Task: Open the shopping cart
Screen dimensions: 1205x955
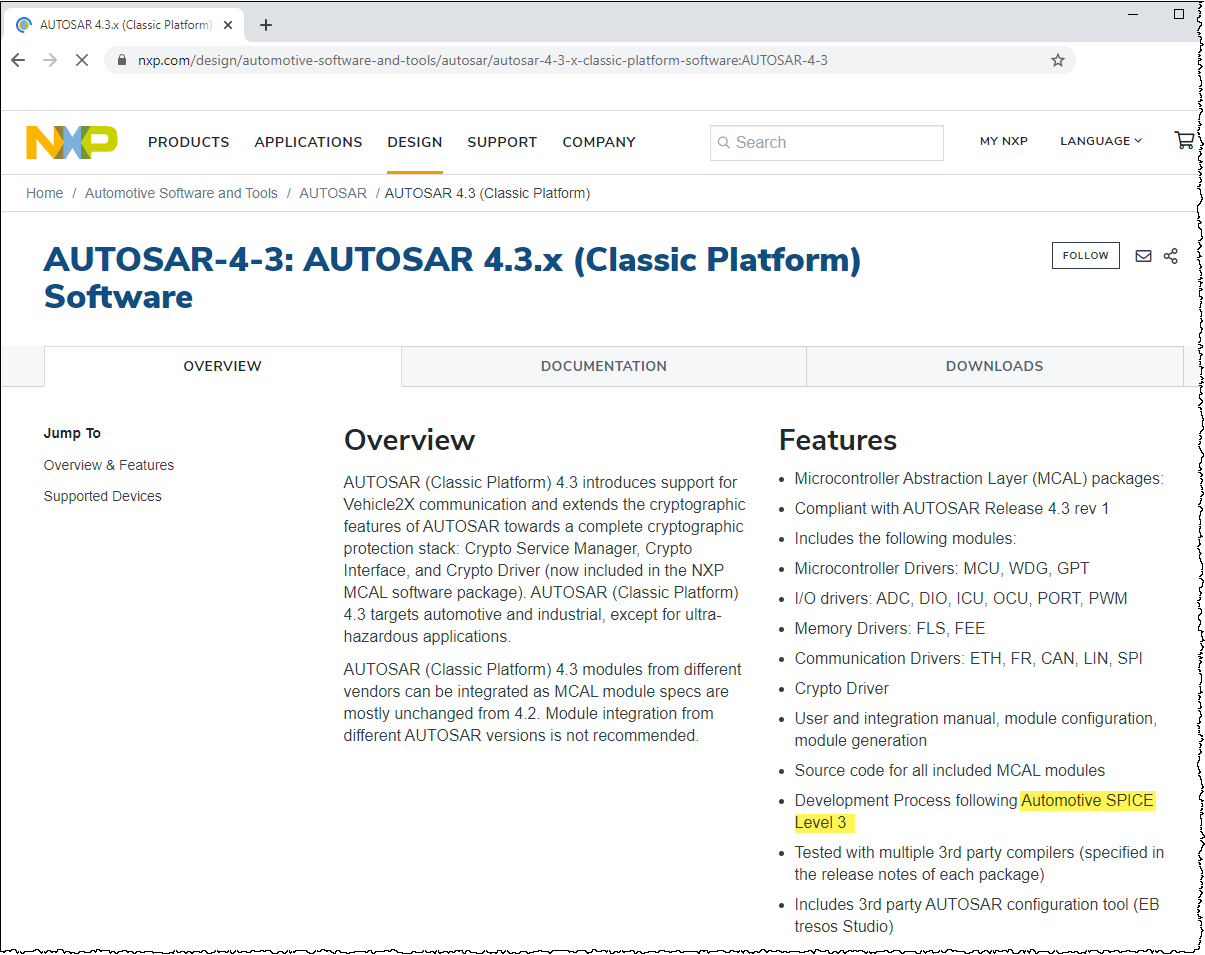Action: [1185, 141]
